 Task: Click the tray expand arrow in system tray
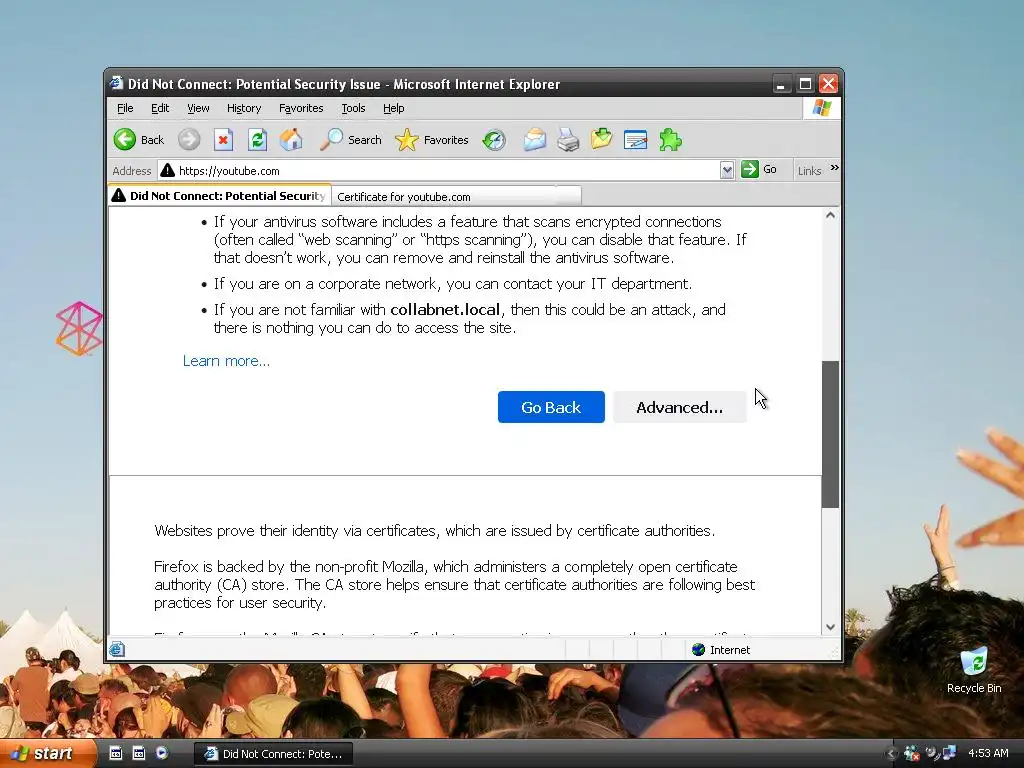coord(891,754)
